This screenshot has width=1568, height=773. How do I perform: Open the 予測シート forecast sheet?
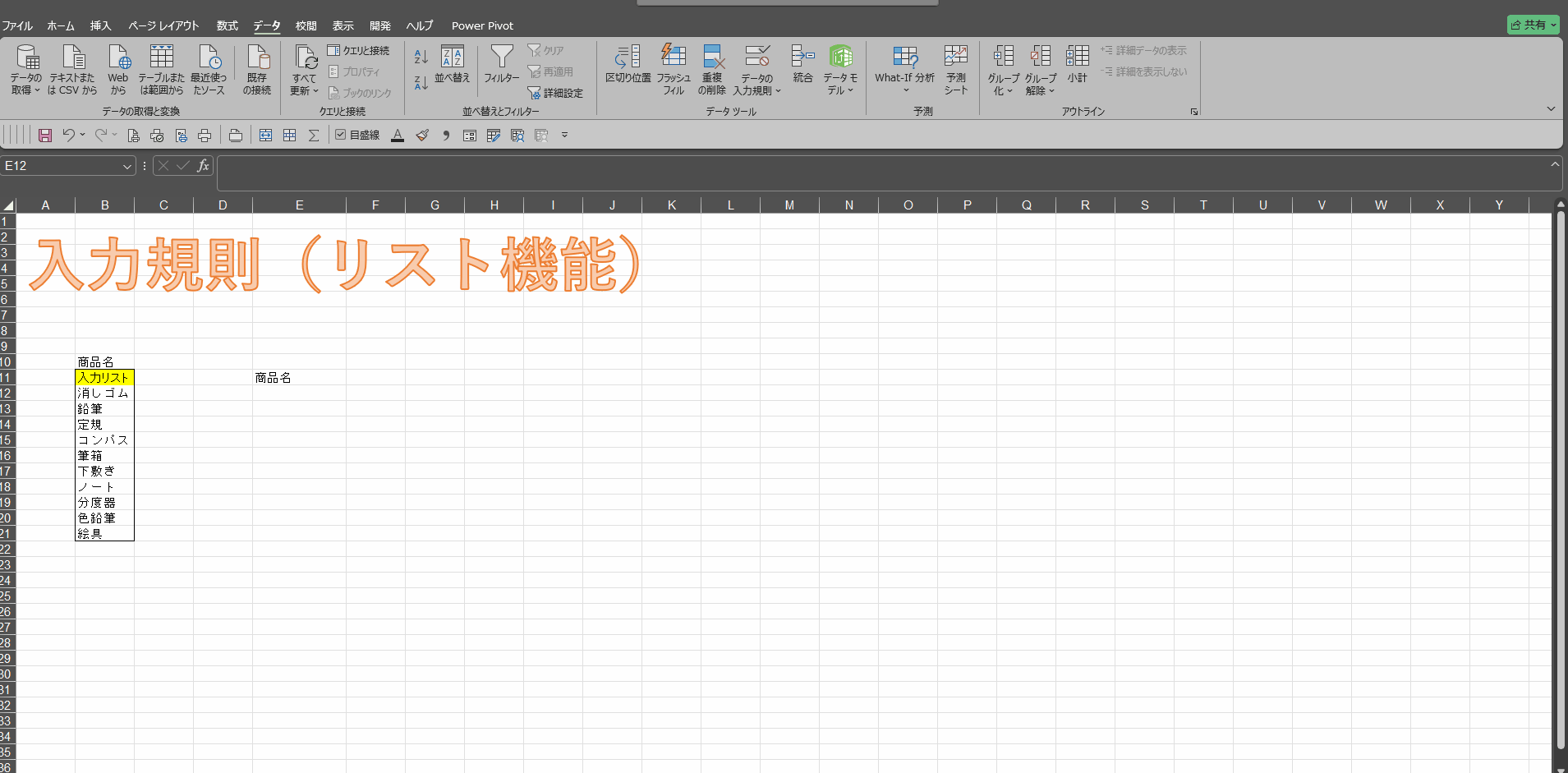pyautogui.click(x=955, y=58)
